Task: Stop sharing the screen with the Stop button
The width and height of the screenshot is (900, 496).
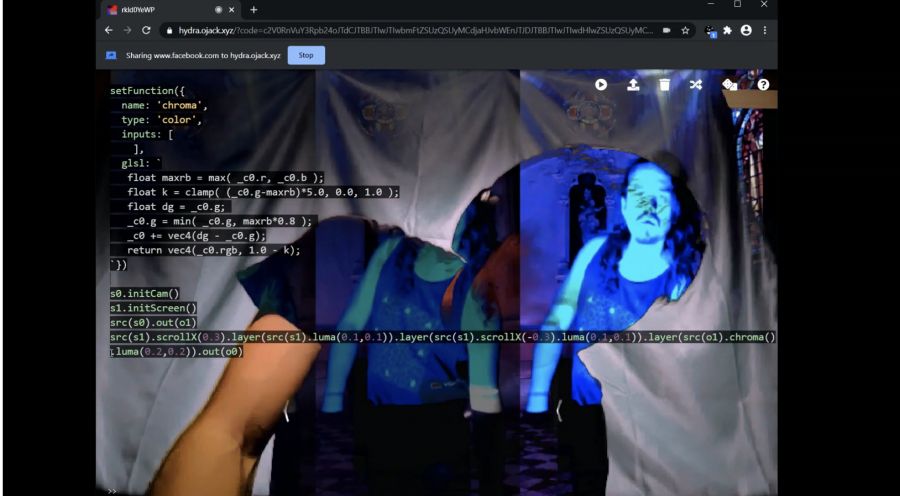Action: (x=306, y=55)
